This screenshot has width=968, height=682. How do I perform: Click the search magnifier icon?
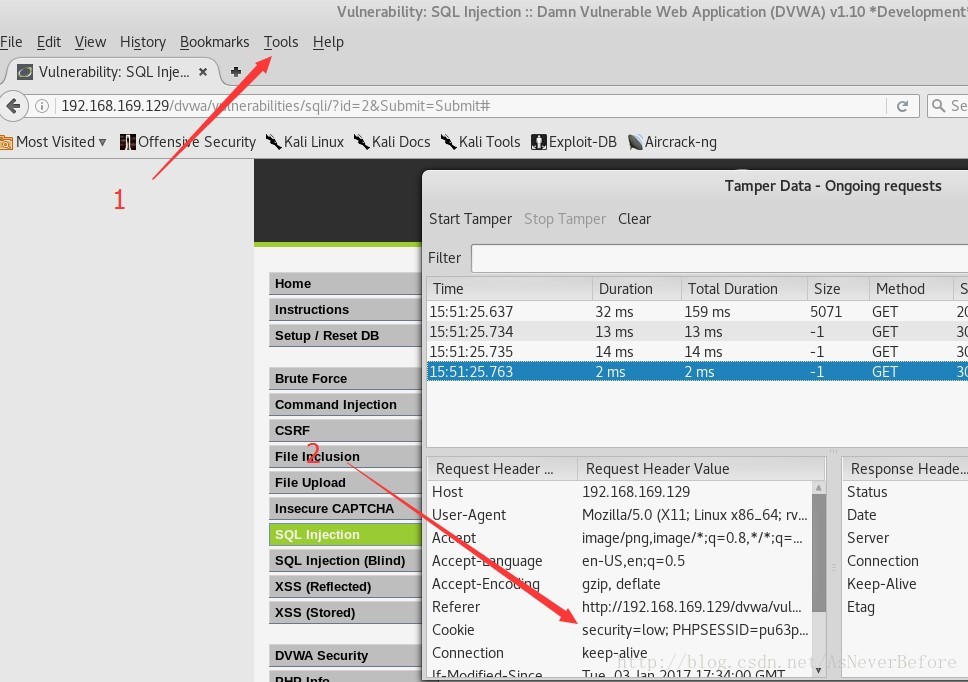[x=938, y=106]
